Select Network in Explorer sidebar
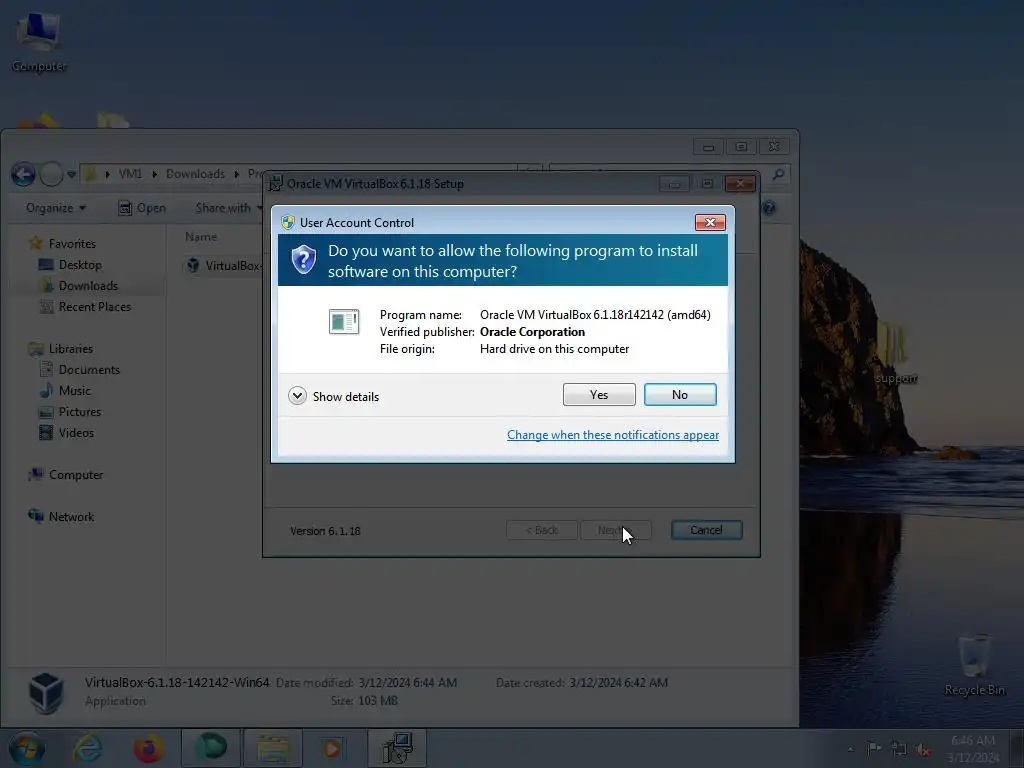This screenshot has height=768, width=1024. pos(71,517)
